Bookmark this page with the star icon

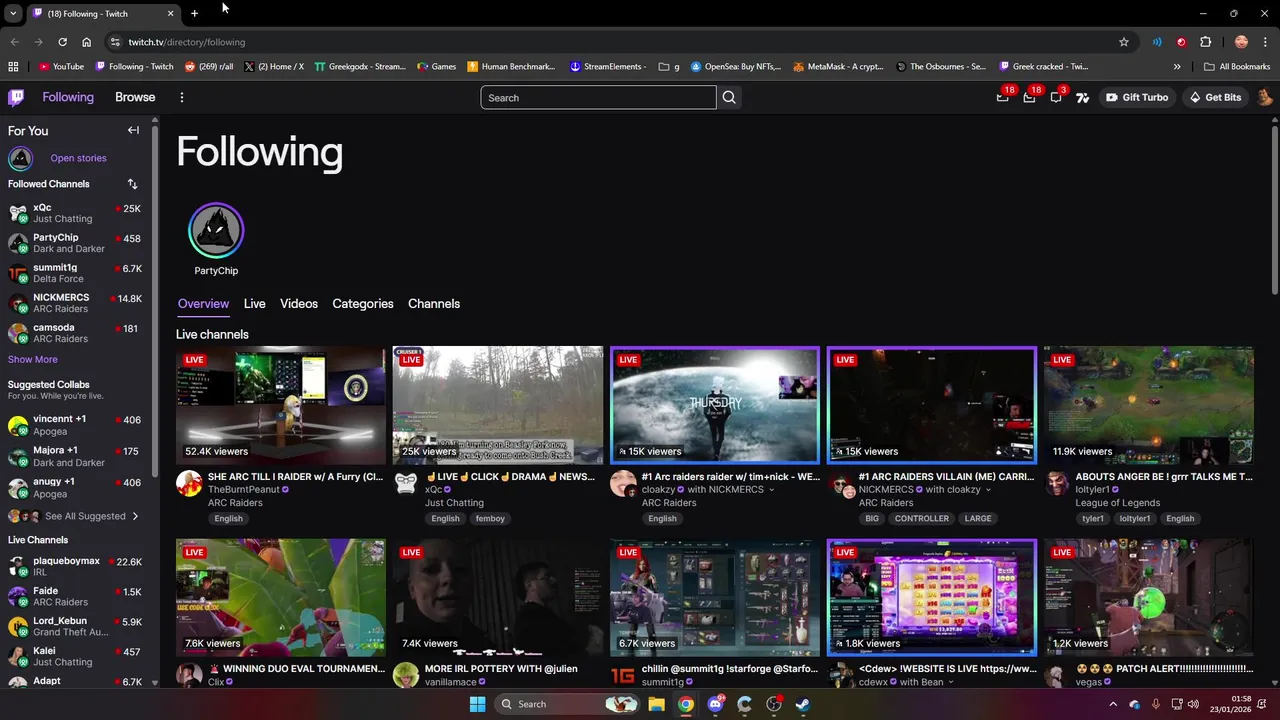point(1124,42)
